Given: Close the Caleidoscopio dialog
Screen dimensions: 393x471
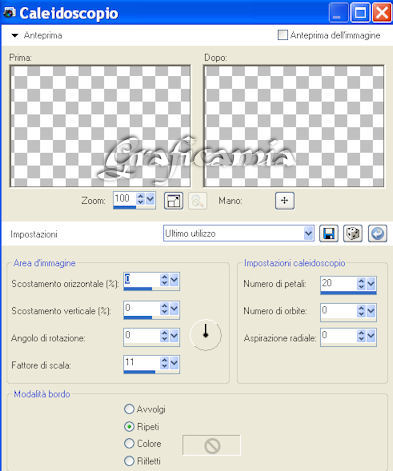Looking at the screenshot, I should click(382, 13).
